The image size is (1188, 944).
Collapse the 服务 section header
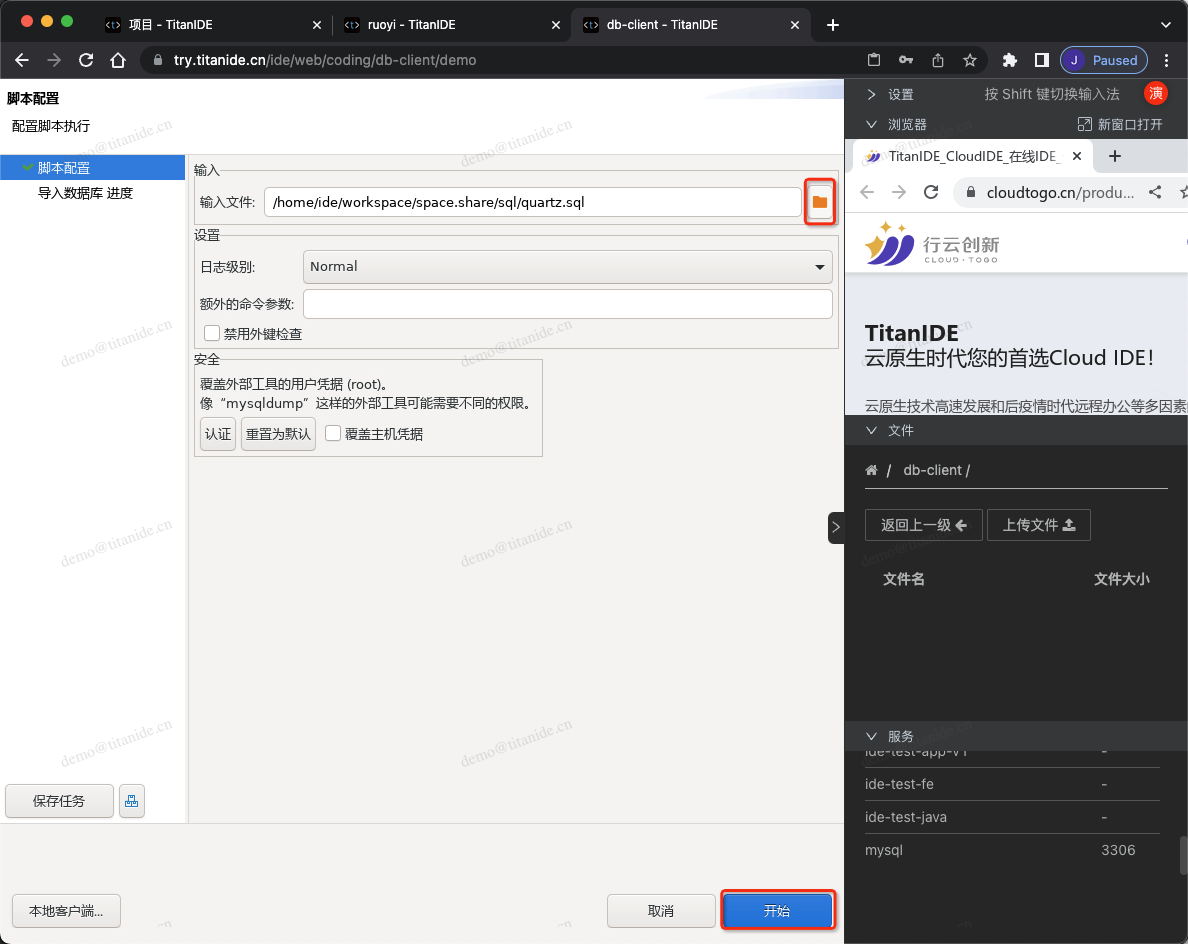click(872, 736)
